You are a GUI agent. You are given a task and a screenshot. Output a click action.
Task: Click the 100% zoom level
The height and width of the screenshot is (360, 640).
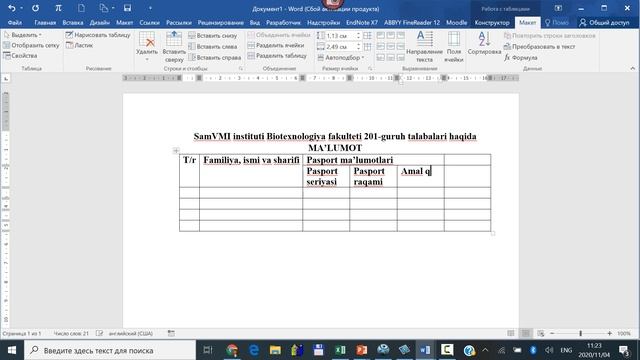(624, 333)
